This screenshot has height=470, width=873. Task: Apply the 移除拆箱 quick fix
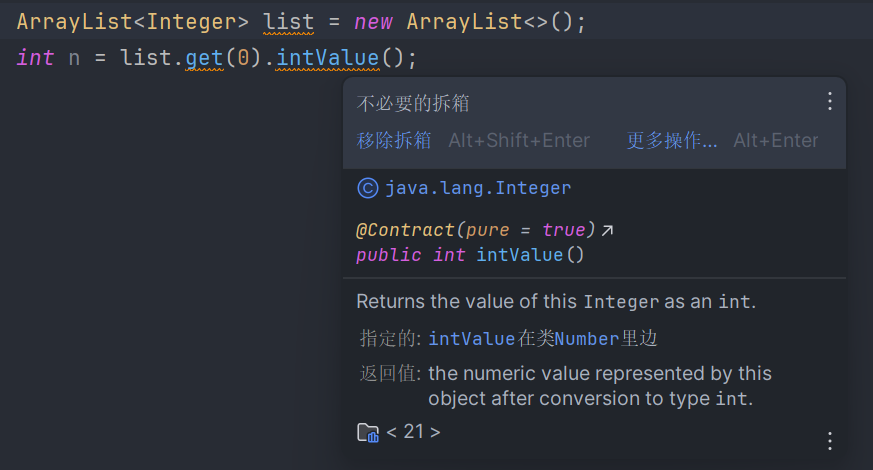[x=394, y=141]
